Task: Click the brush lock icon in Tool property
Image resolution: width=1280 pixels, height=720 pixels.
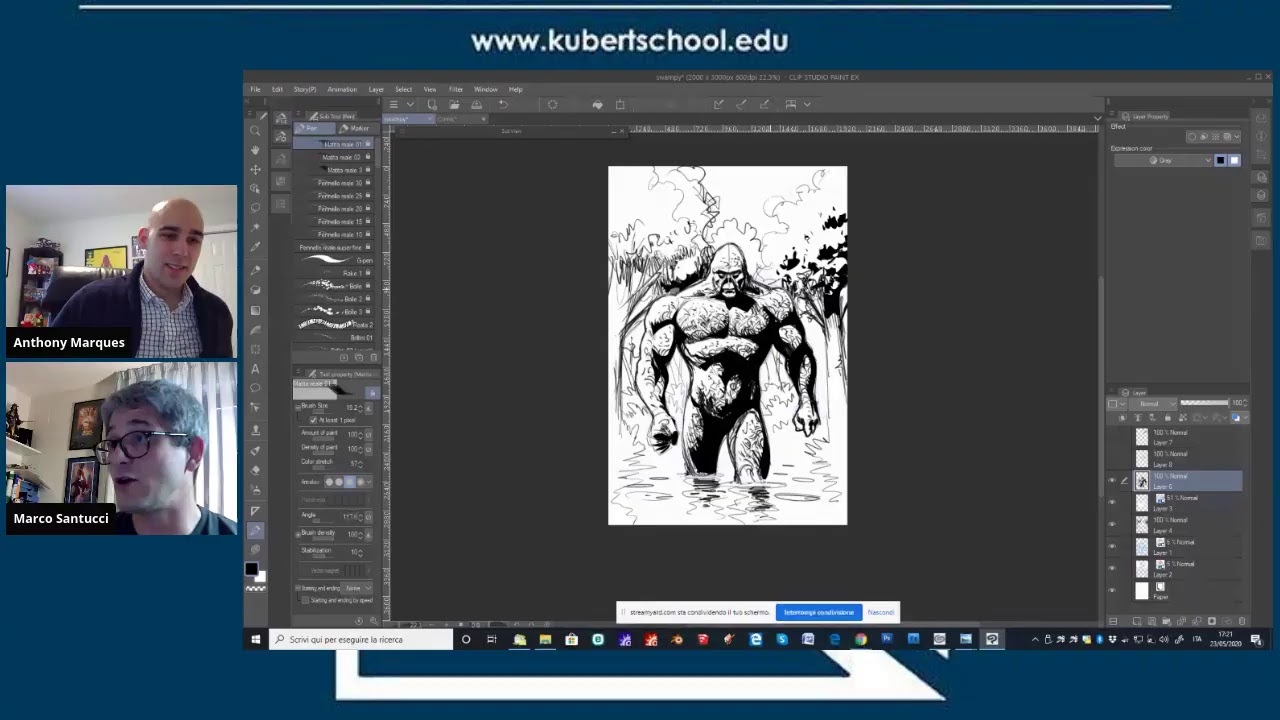Action: coord(372,392)
